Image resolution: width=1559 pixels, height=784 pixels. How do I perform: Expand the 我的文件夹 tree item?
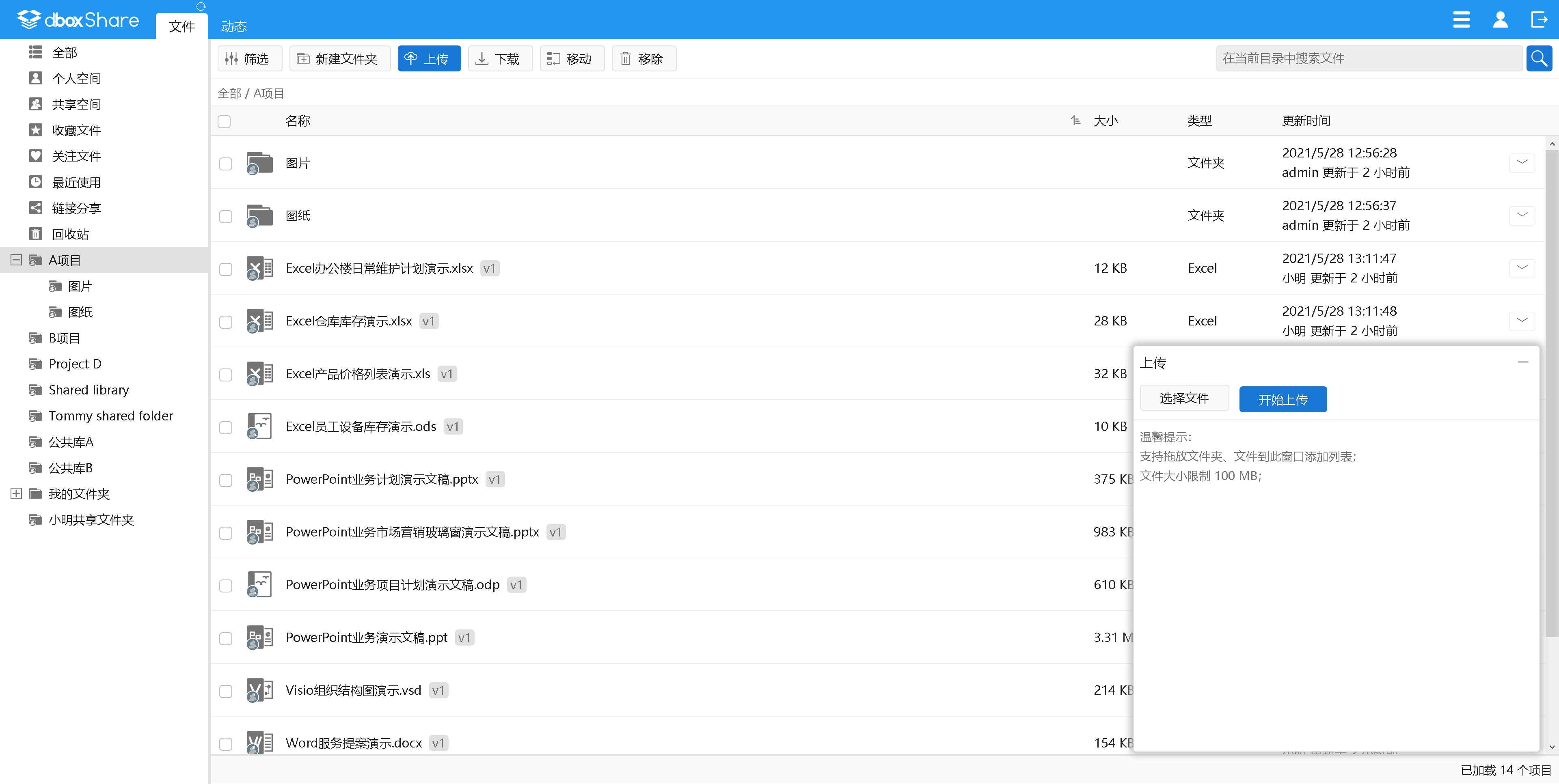point(15,493)
